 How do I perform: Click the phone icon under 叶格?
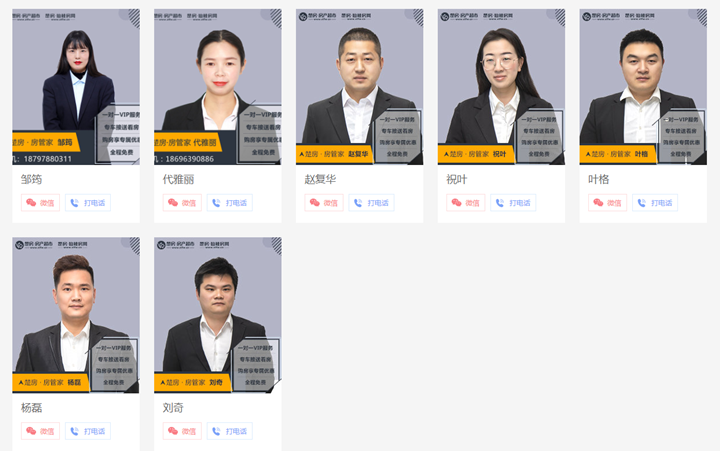point(641,203)
